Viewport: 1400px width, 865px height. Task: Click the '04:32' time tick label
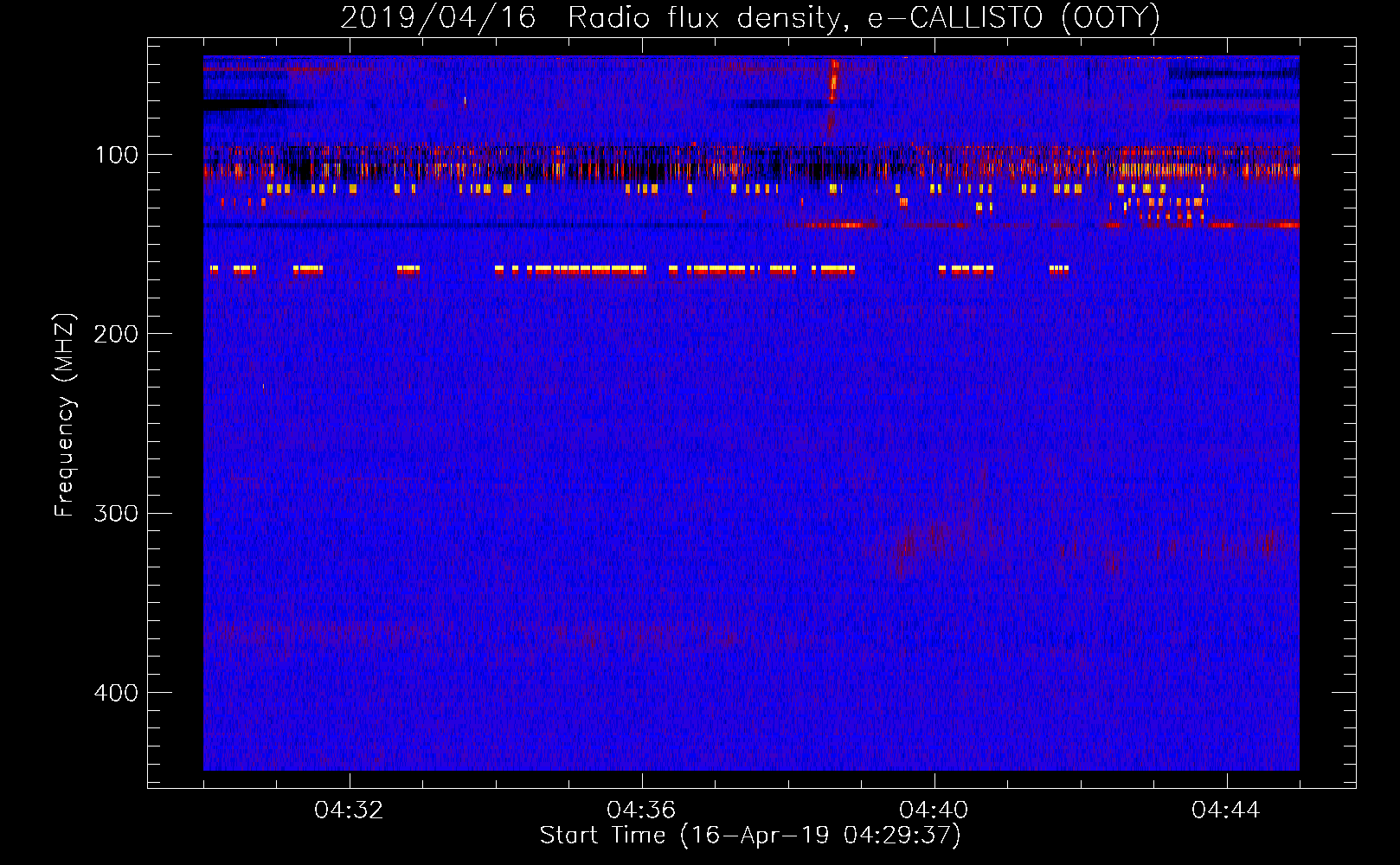tap(349, 810)
